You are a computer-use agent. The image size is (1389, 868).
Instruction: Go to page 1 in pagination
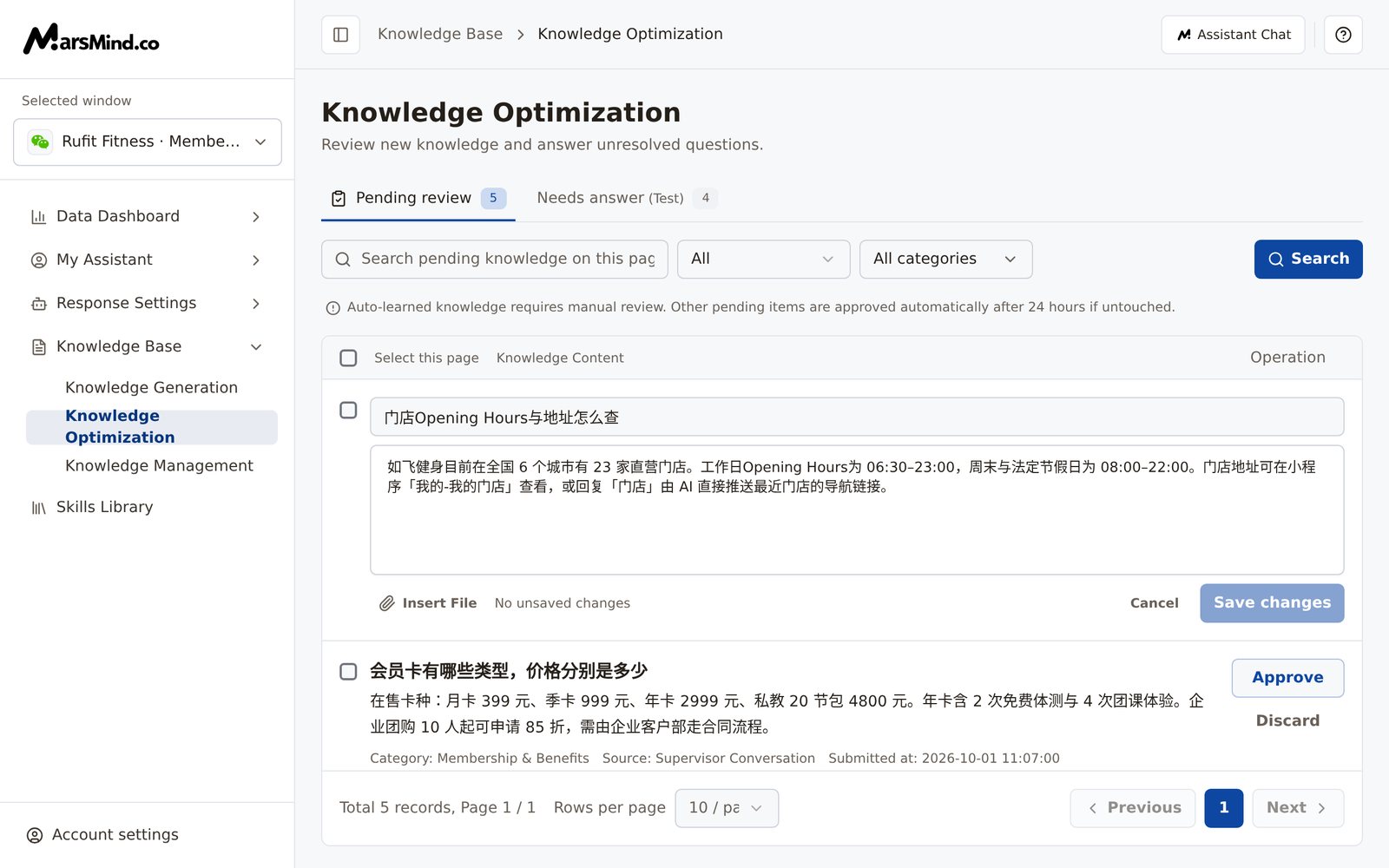point(1224,808)
